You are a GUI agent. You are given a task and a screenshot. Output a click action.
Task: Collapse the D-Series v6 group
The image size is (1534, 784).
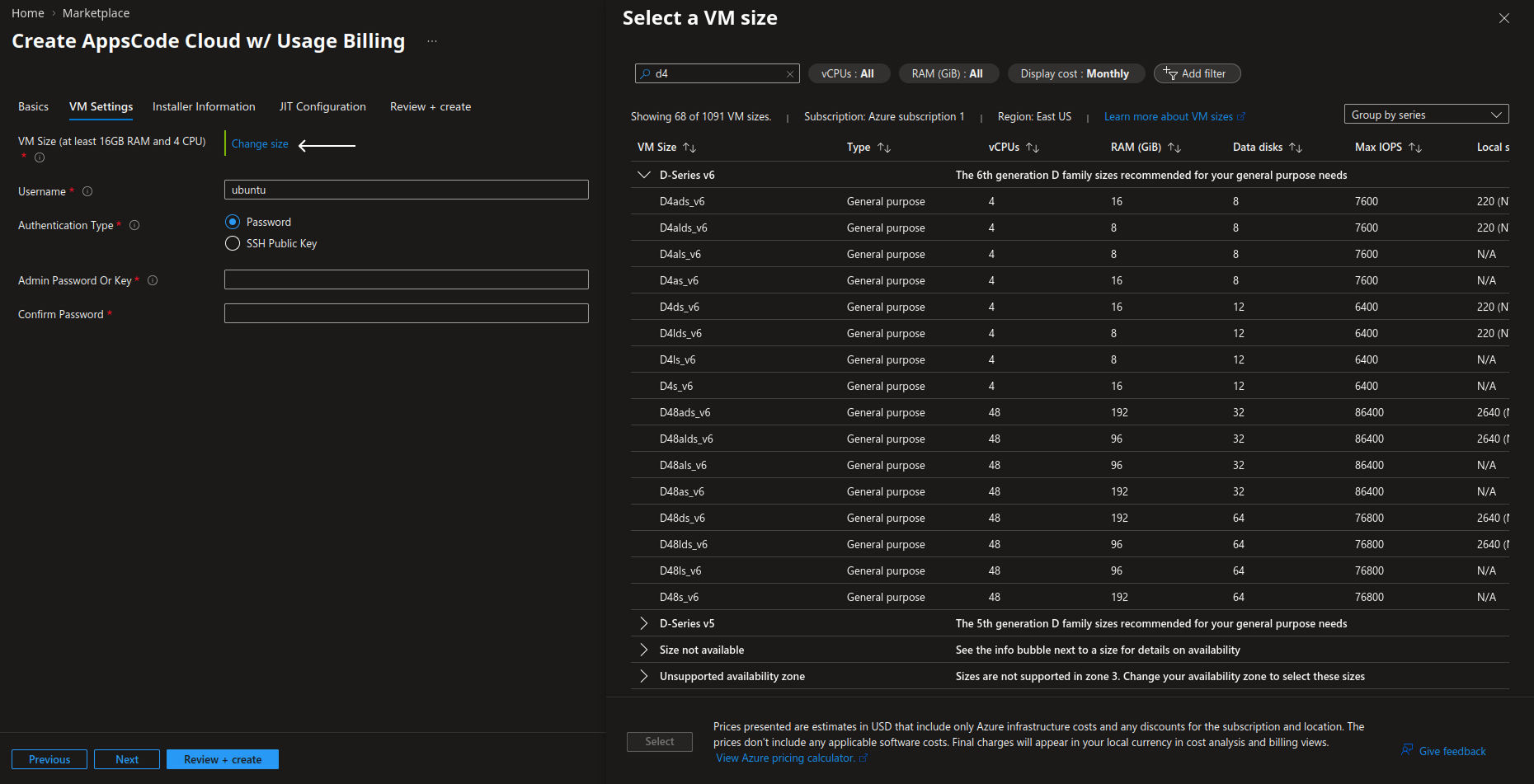[644, 175]
